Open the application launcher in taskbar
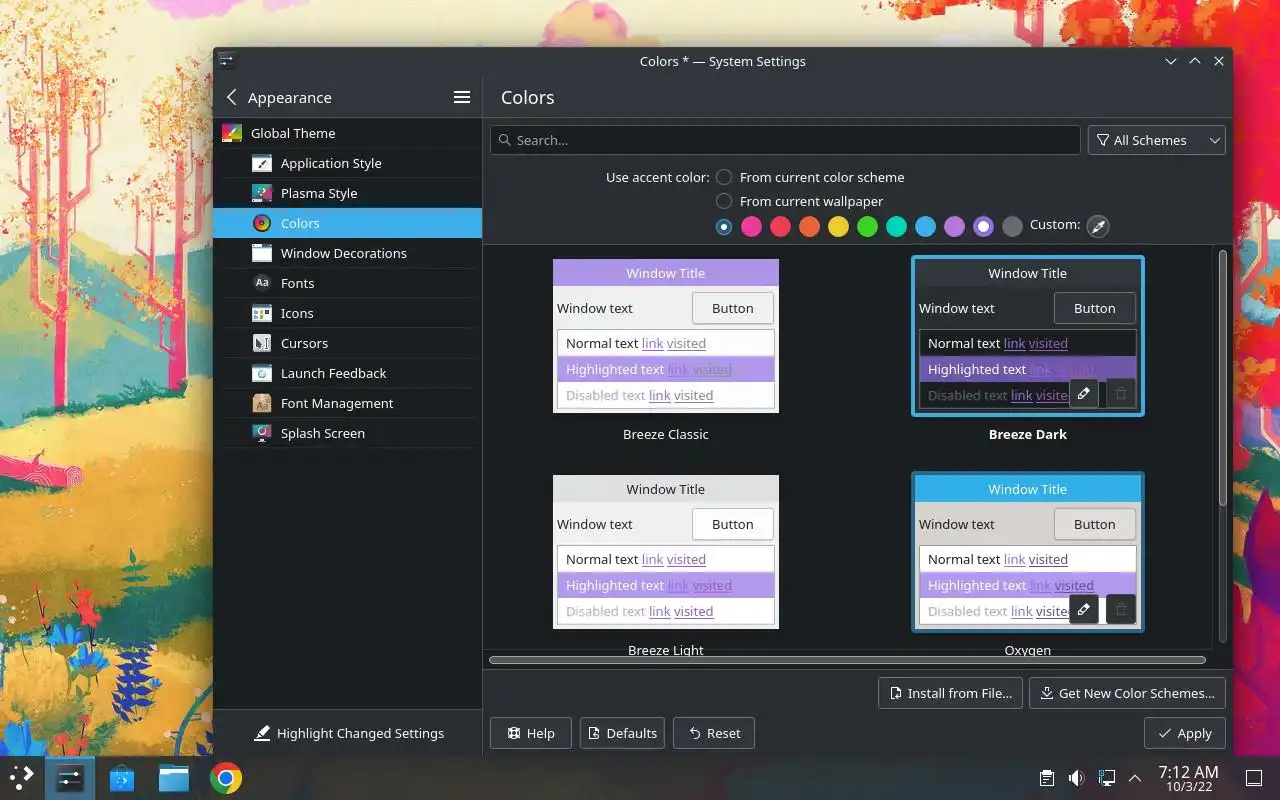The width and height of the screenshot is (1280, 800). (x=22, y=778)
